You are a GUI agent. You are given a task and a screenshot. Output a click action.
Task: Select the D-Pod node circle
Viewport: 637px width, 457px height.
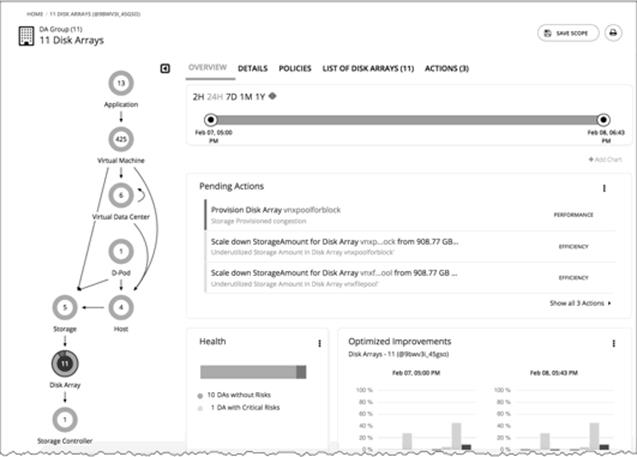click(x=121, y=251)
